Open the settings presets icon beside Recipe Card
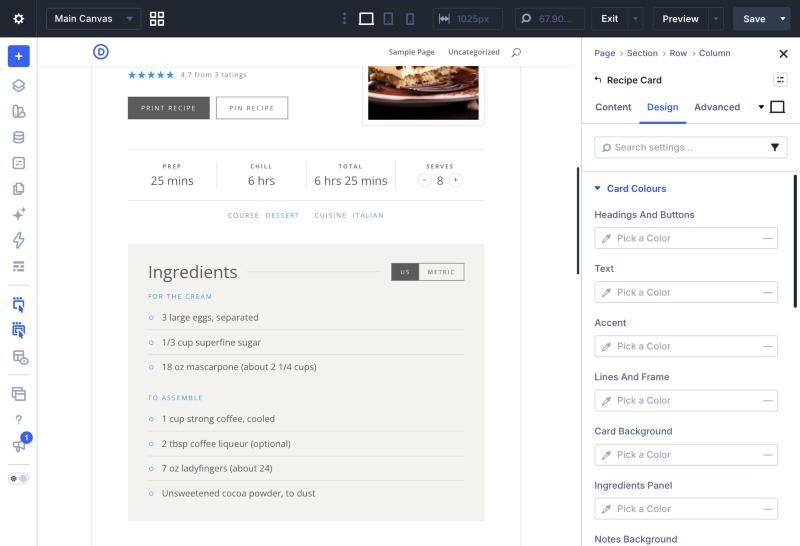The image size is (800, 546). coord(780,80)
